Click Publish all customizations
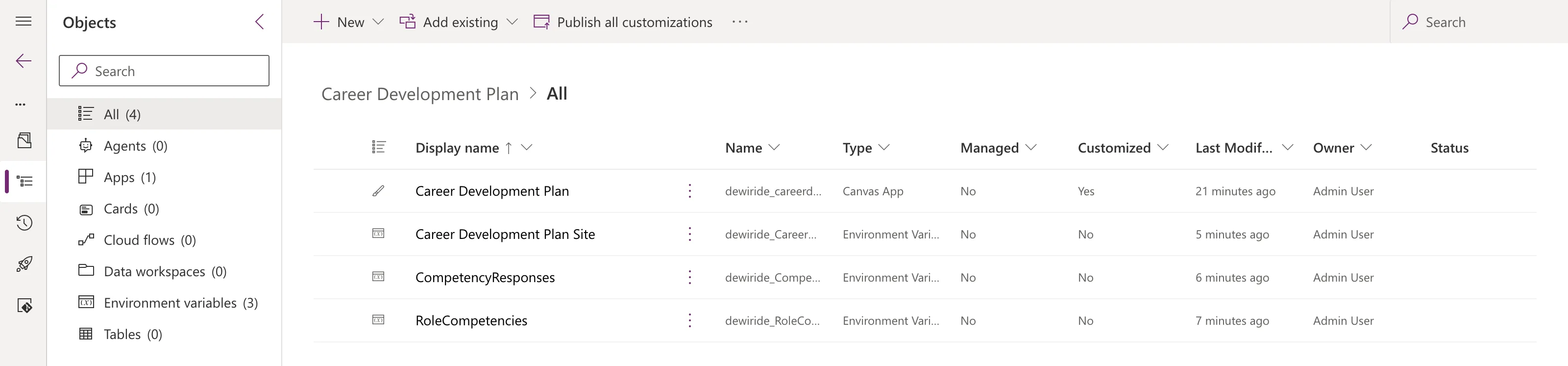1568x366 pixels. pyautogui.click(x=623, y=22)
